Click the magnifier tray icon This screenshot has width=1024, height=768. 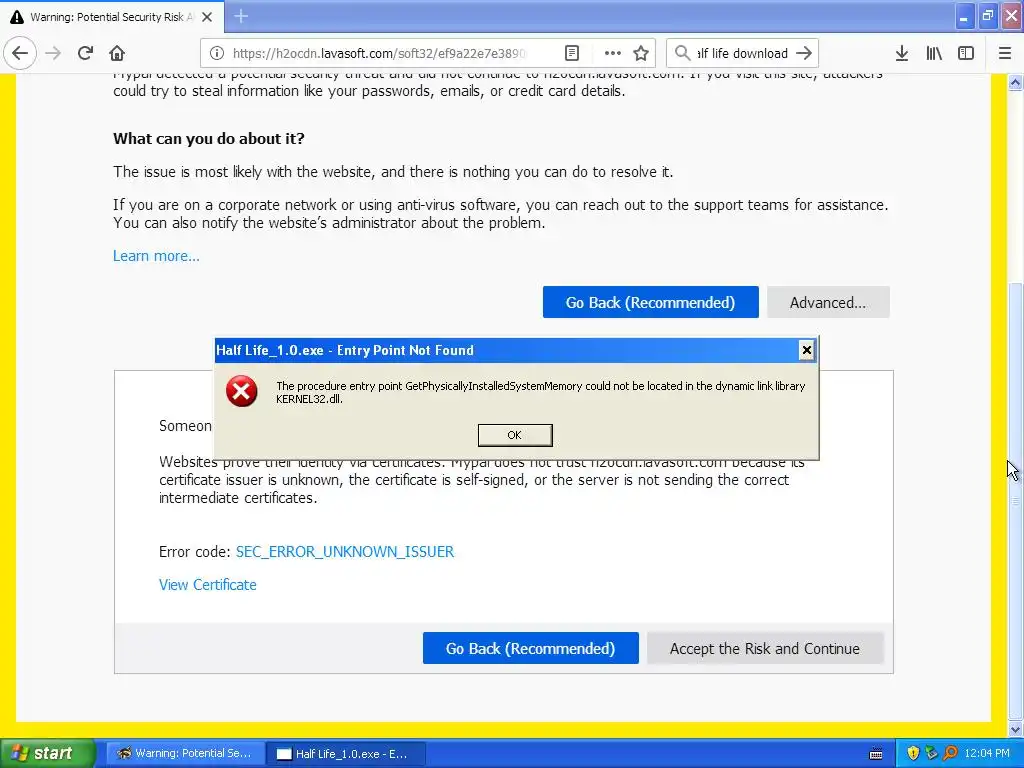(x=950, y=754)
